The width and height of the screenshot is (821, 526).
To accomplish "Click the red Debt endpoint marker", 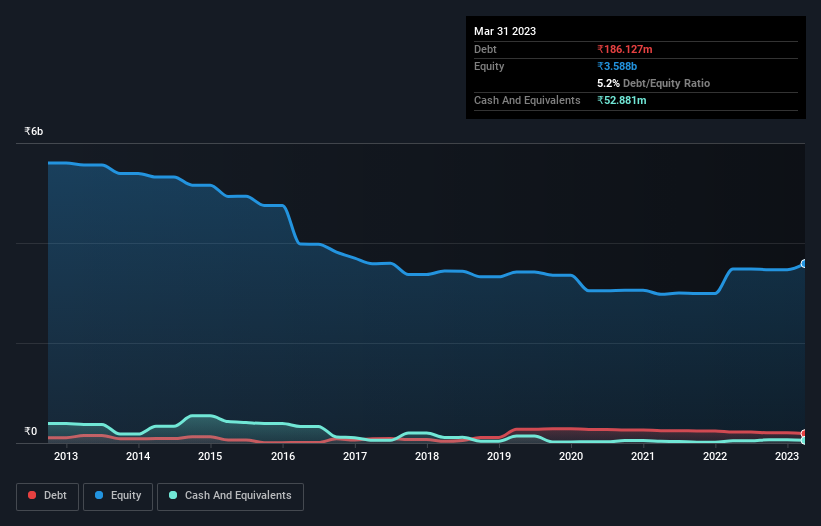I will pyautogui.click(x=804, y=433).
